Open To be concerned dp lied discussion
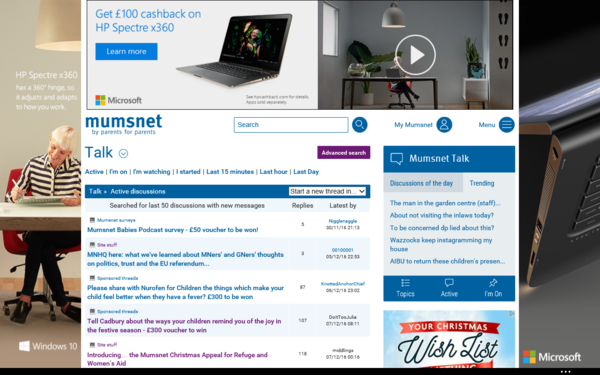This screenshot has height=375, width=600. pyautogui.click(x=442, y=228)
